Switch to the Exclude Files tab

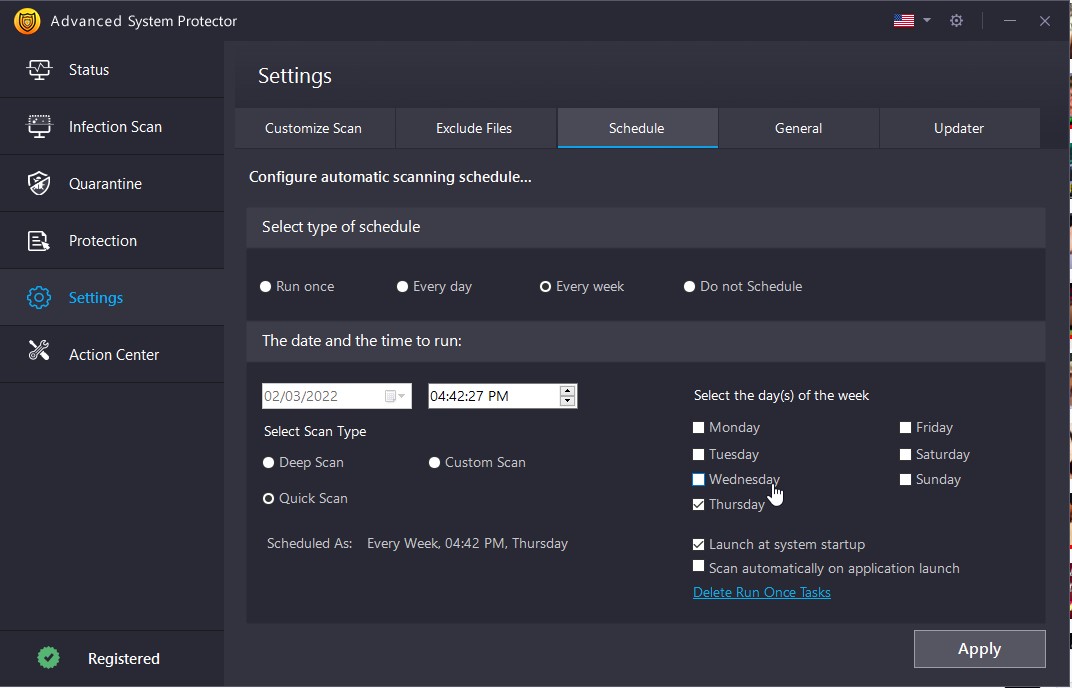click(x=475, y=128)
